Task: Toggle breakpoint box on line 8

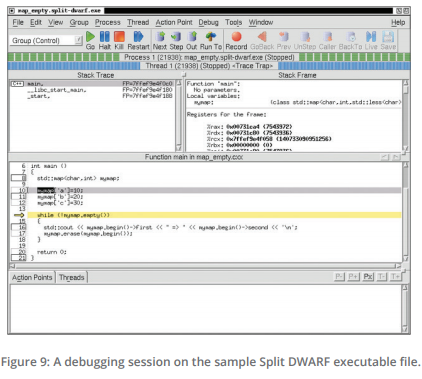Action: click(x=19, y=178)
